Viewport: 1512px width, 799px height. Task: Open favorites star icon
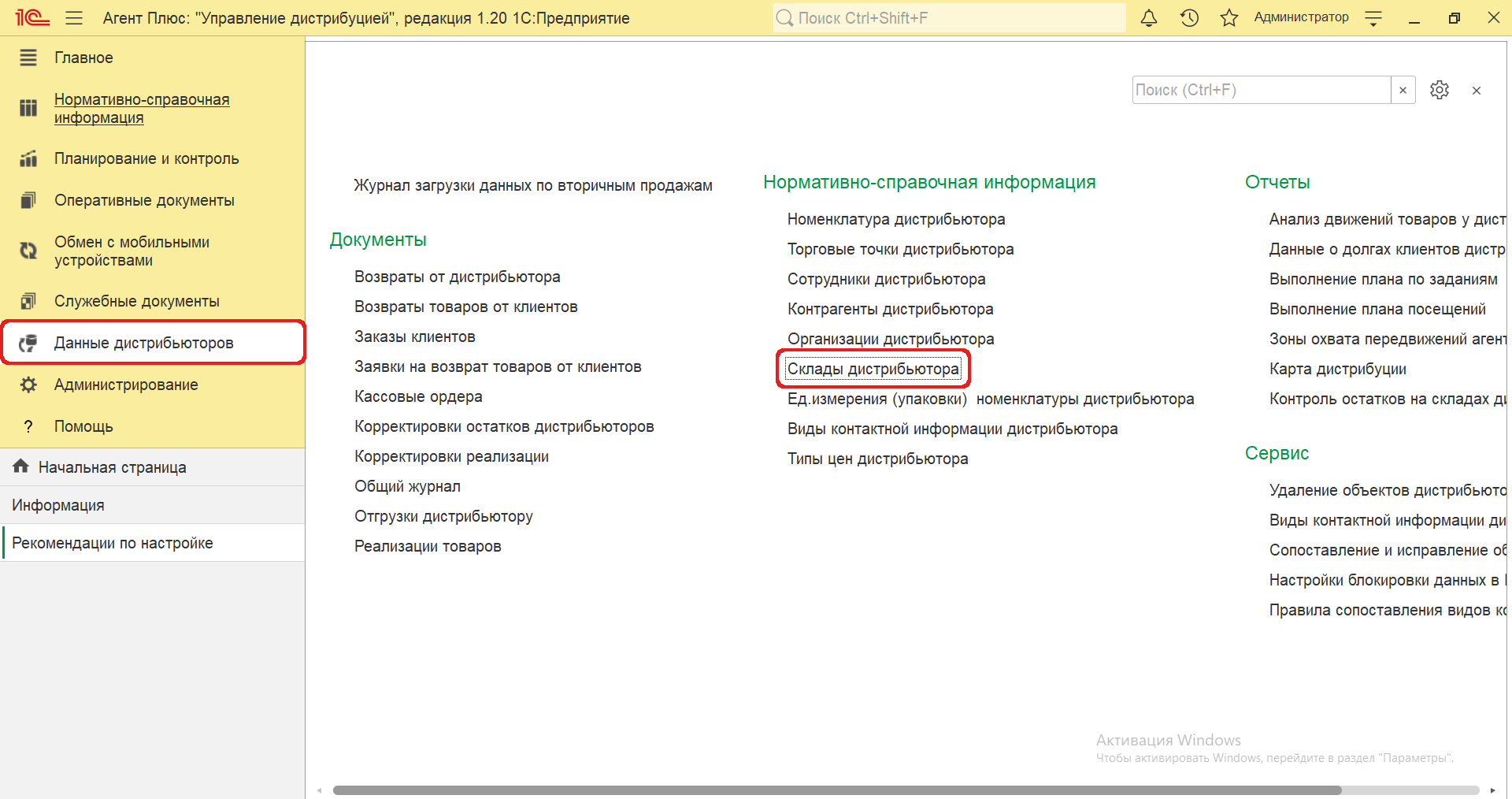[1229, 17]
